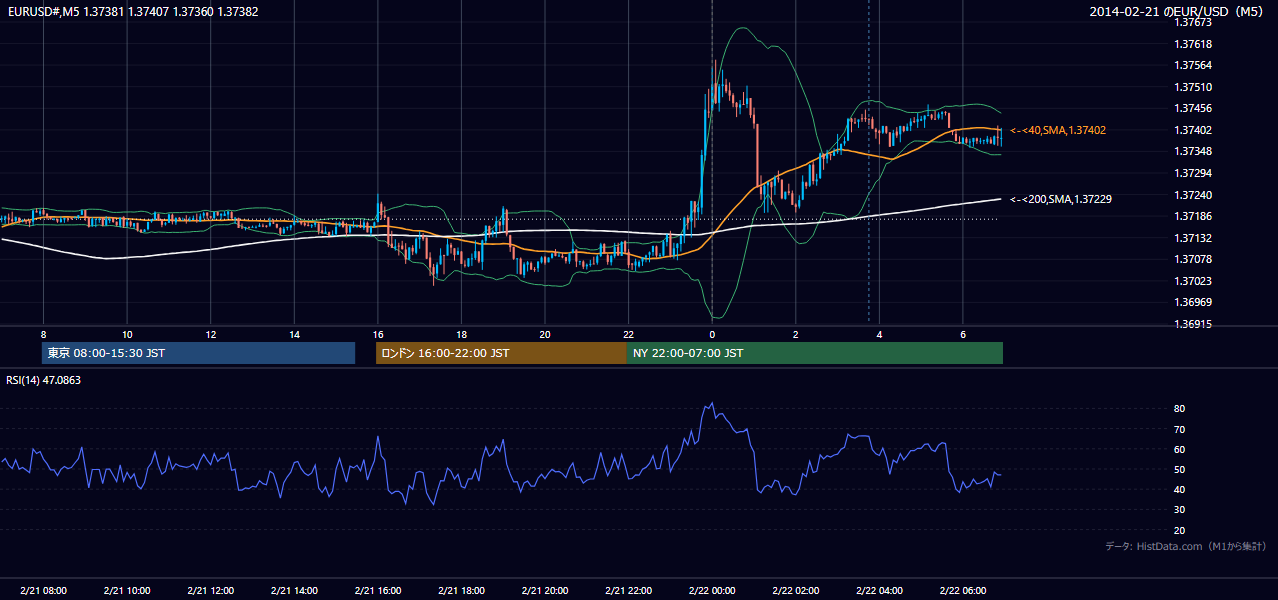
Task: Click hour label 14 on chart axis
Action: [294, 334]
